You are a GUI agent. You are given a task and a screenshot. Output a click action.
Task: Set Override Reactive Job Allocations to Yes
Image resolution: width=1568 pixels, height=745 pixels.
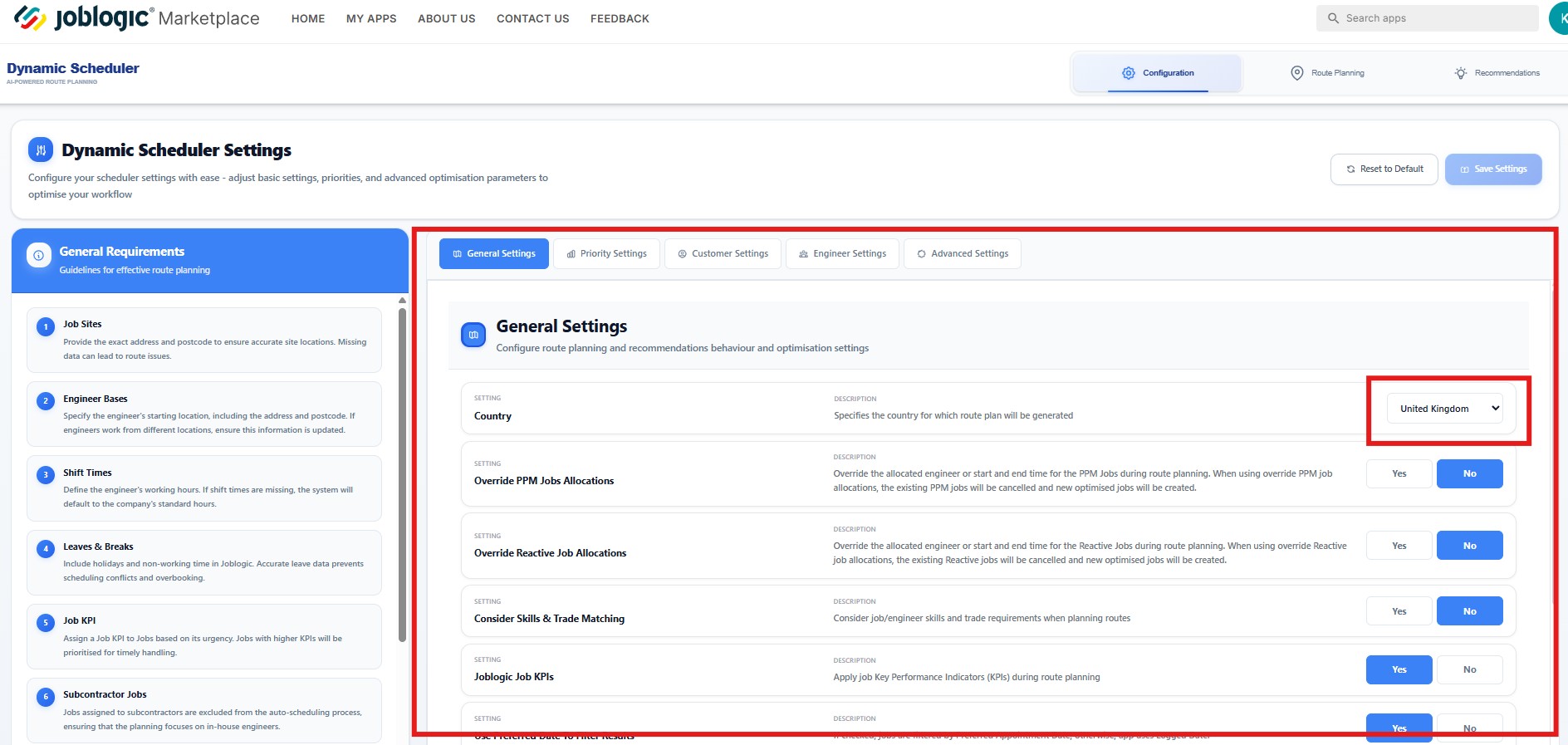pyautogui.click(x=1399, y=546)
